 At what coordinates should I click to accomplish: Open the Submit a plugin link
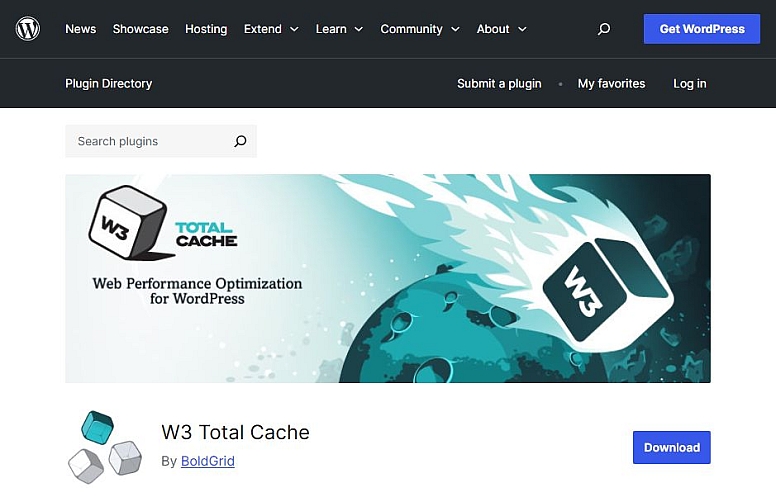pyautogui.click(x=499, y=83)
